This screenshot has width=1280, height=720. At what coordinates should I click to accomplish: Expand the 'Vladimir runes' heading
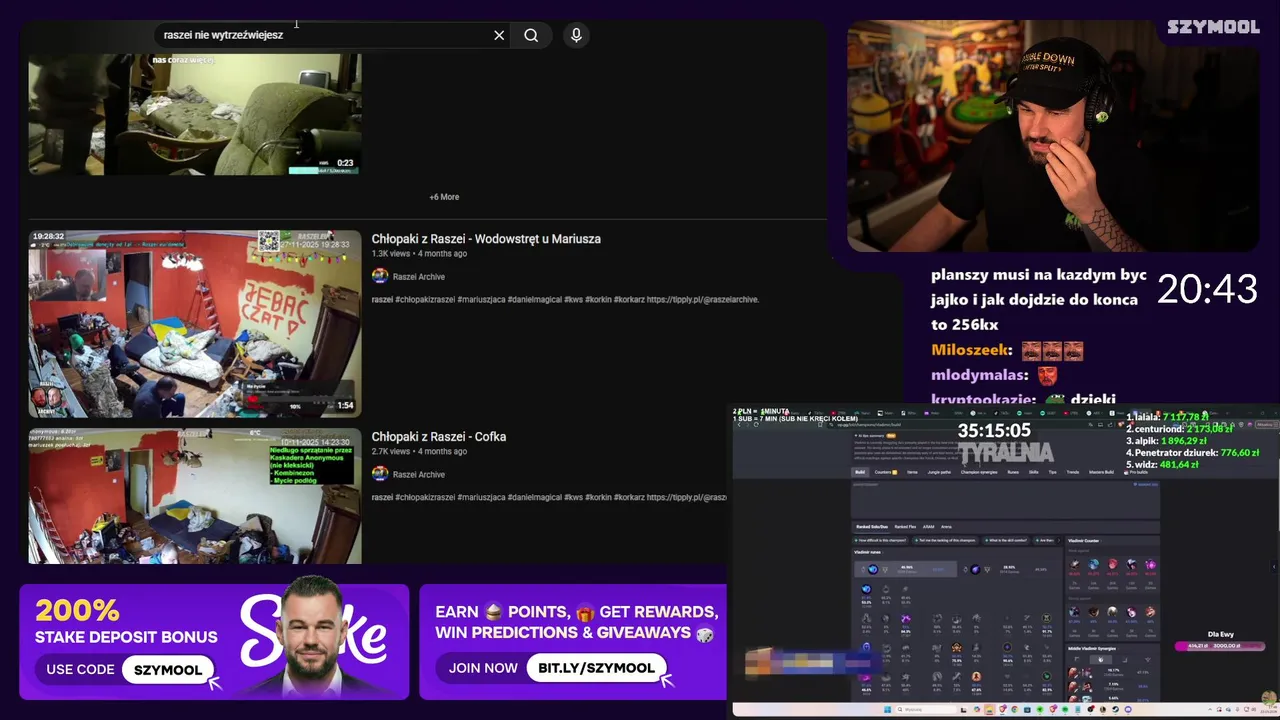(x=869, y=552)
